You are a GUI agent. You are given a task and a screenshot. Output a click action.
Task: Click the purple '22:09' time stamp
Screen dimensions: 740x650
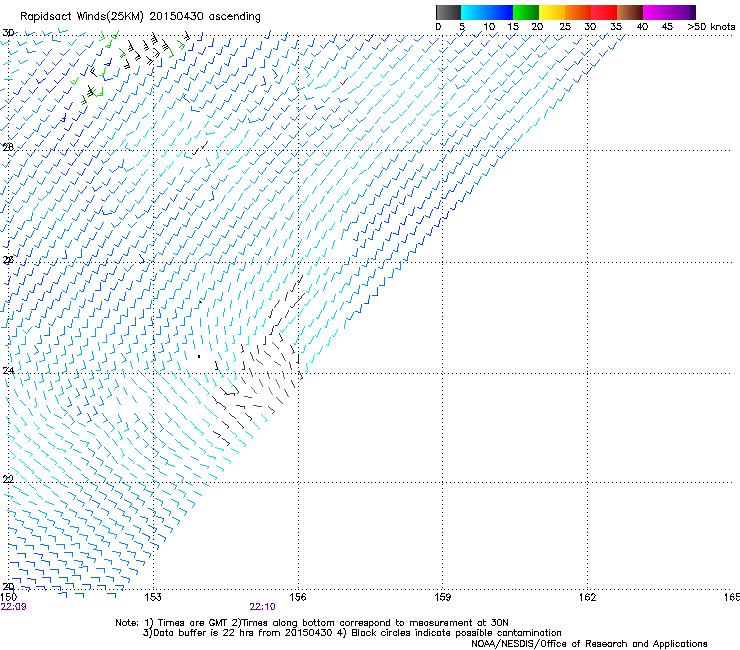[14, 607]
